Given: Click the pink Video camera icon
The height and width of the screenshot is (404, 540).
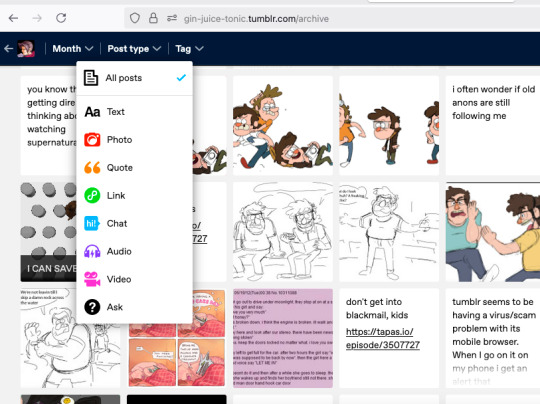Looking at the screenshot, I should pos(92,279).
